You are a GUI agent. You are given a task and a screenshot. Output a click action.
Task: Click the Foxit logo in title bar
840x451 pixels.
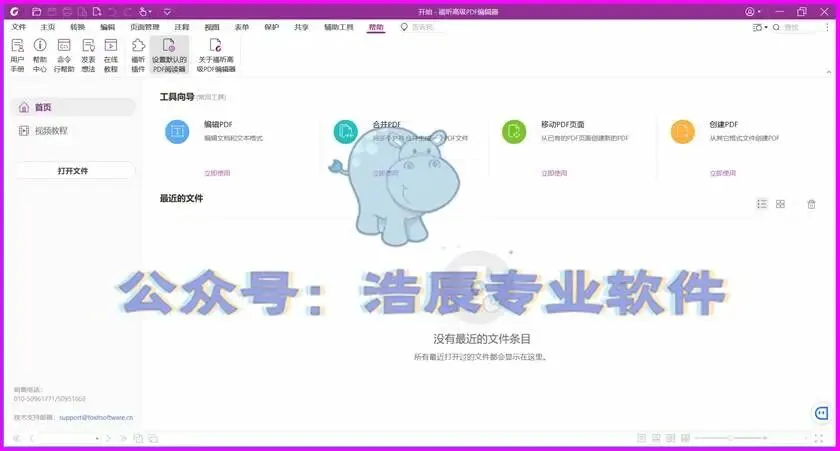14,11
